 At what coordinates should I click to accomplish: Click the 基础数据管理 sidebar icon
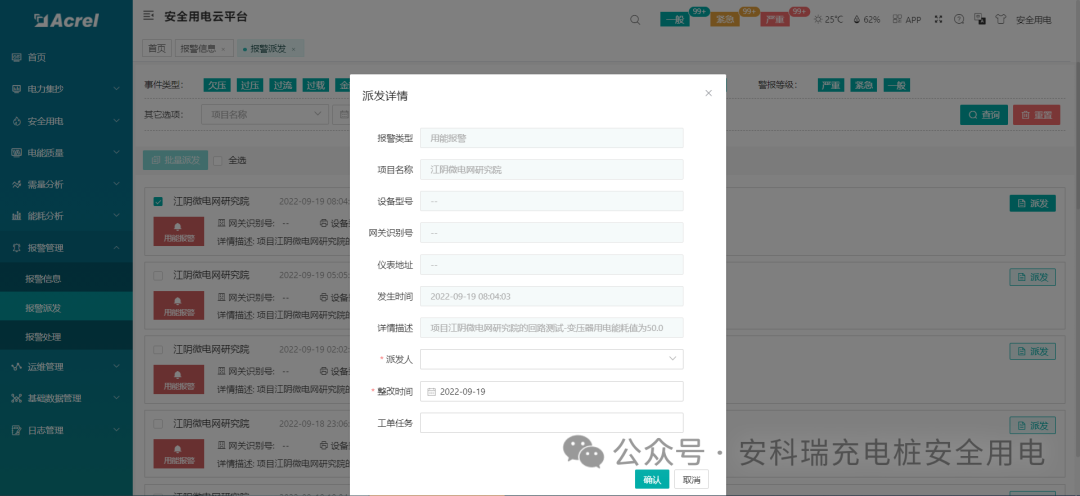(17, 399)
